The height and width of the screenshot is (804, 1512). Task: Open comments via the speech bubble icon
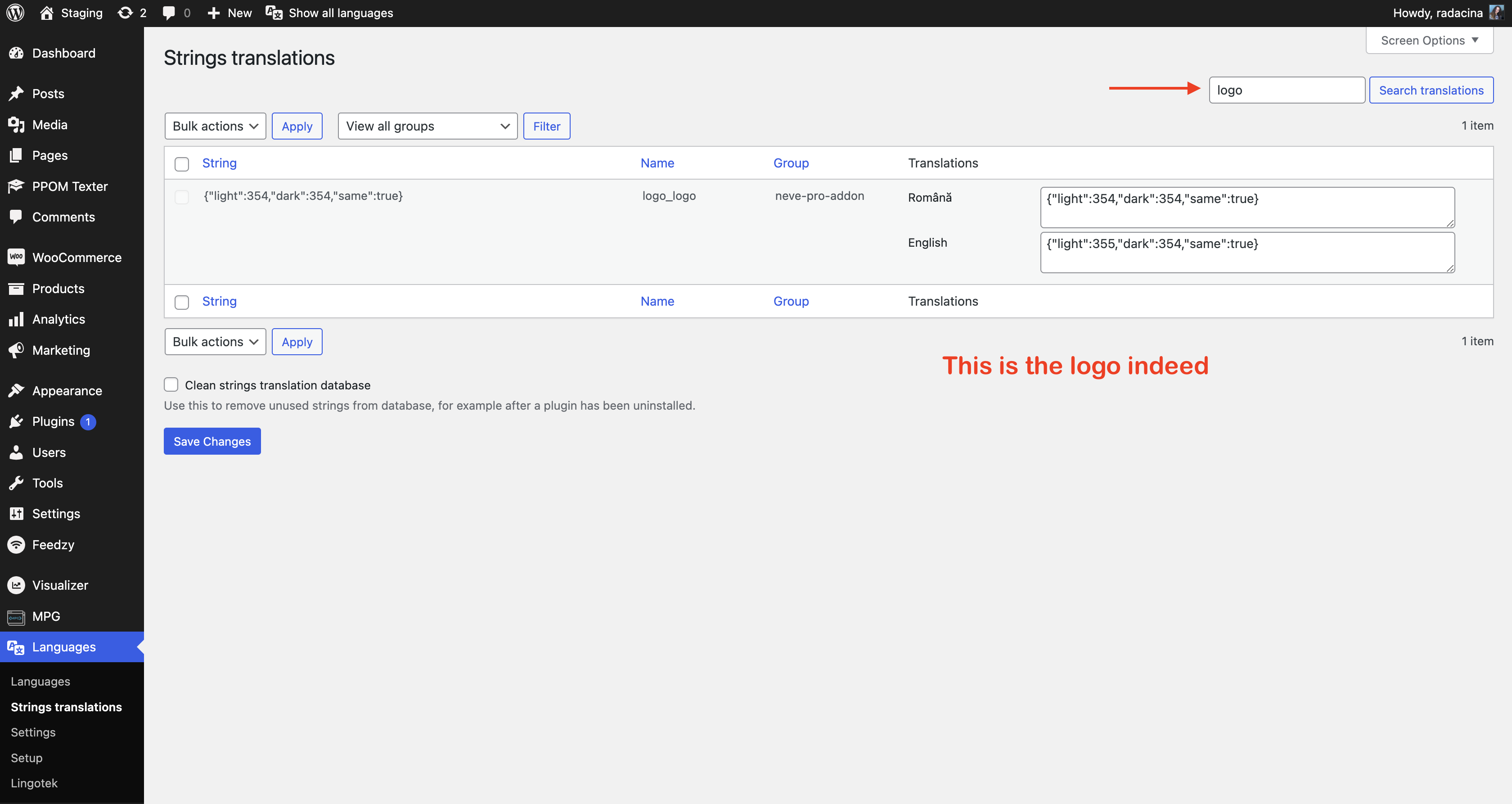[169, 12]
